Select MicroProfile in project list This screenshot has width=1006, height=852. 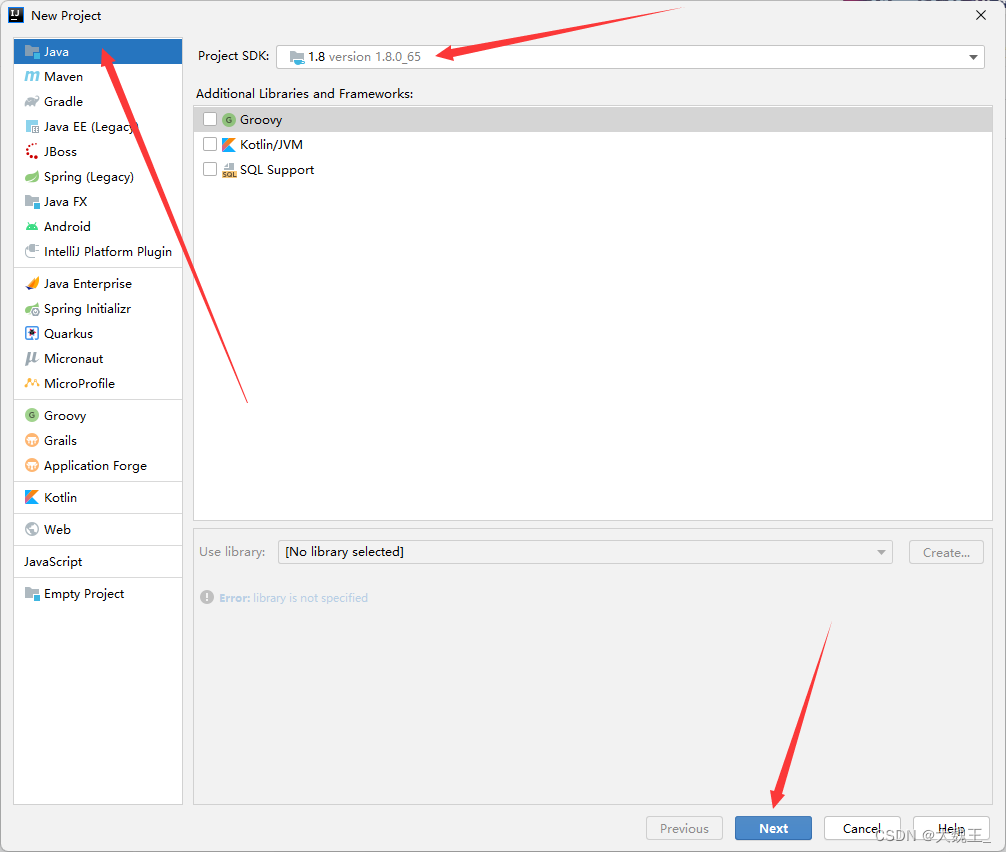pyautogui.click(x=98, y=384)
